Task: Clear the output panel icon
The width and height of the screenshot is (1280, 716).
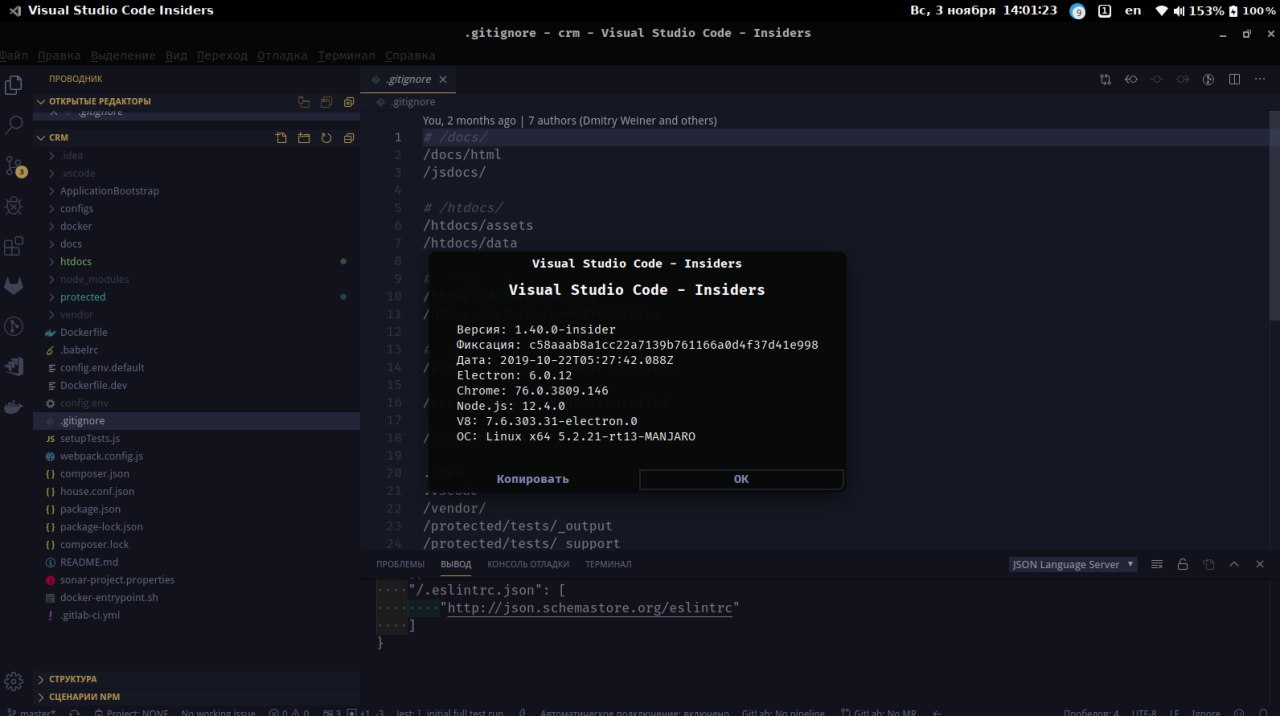Action: pyautogui.click(x=1157, y=564)
